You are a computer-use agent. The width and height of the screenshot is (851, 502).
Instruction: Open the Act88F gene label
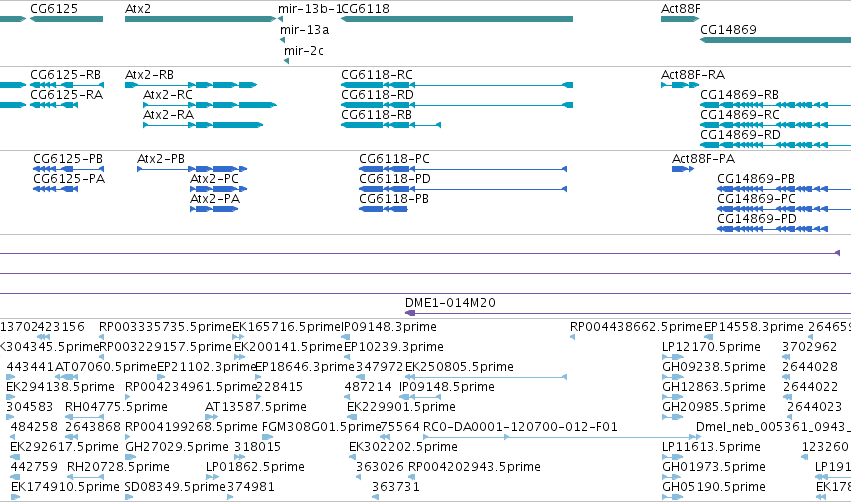[x=681, y=9]
